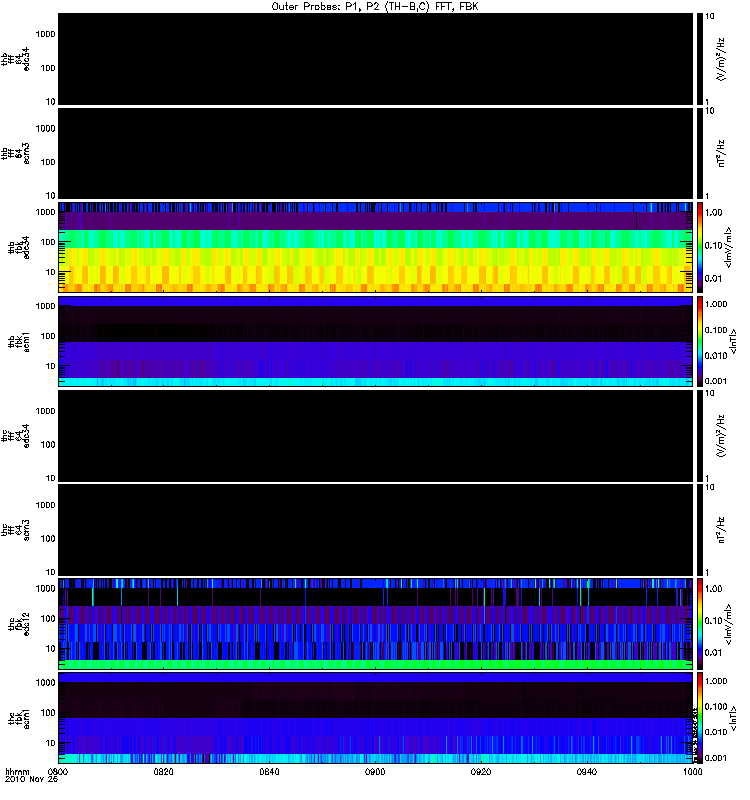
Task: Click the thb fff 64 scm3 spectrogram panel
Action: tap(375, 153)
